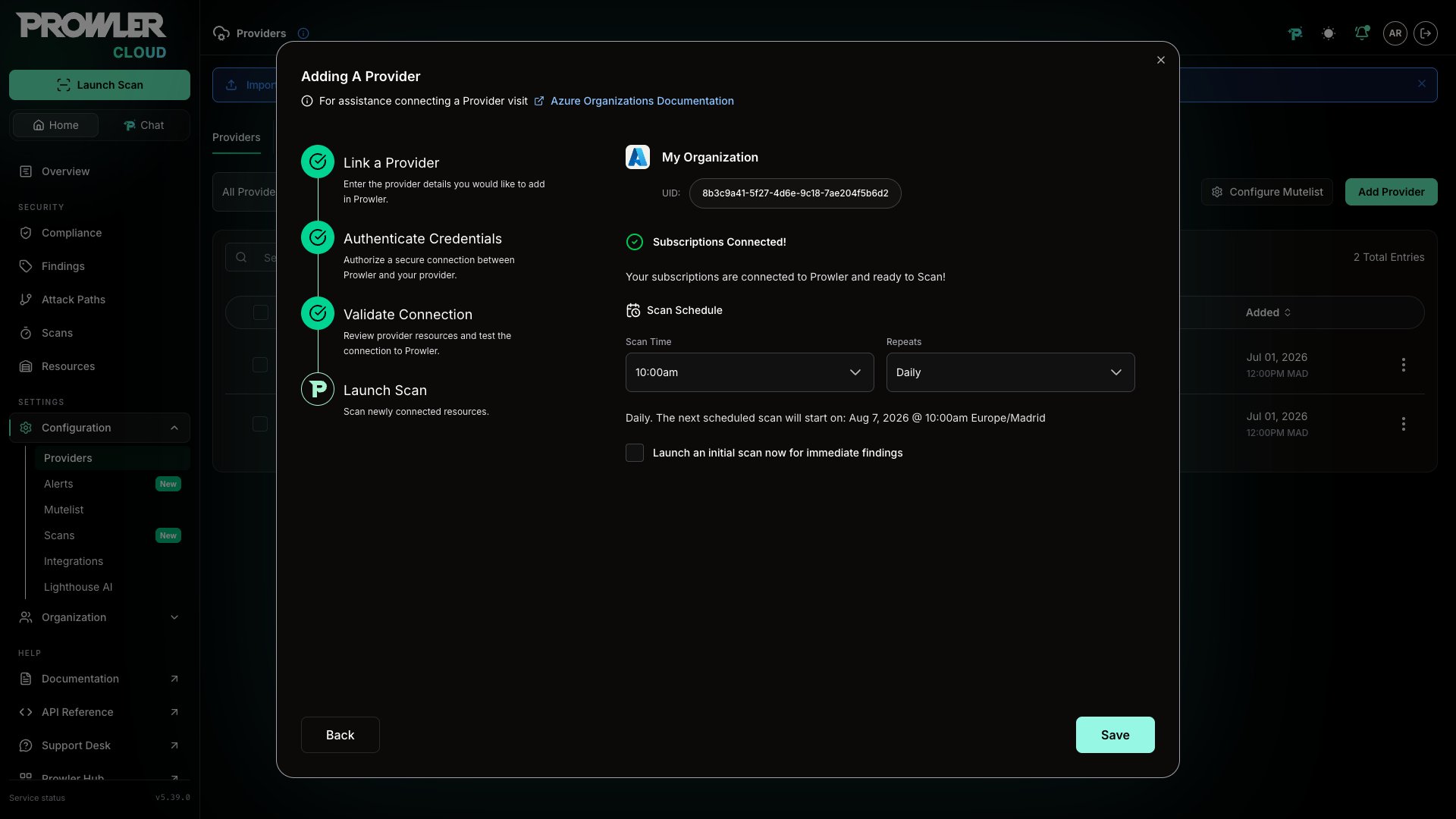
Task: Click Service status link
Action: pos(37,798)
